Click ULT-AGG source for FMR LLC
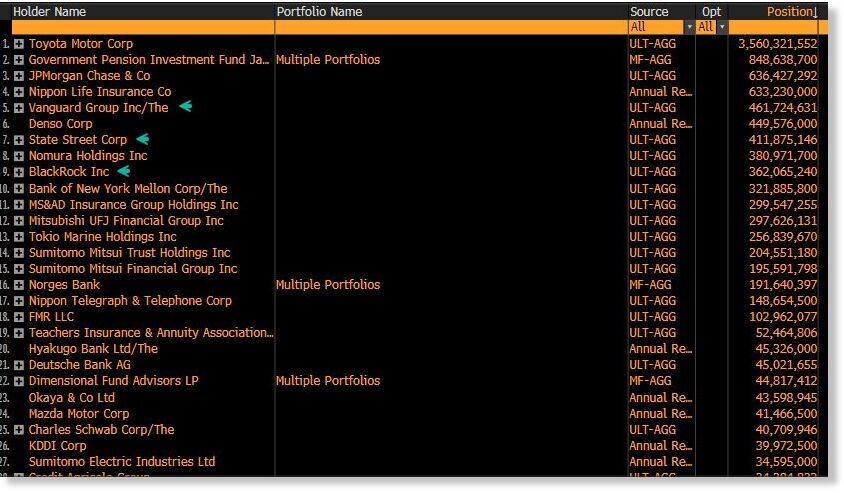This screenshot has width=844, height=493. pos(652,317)
